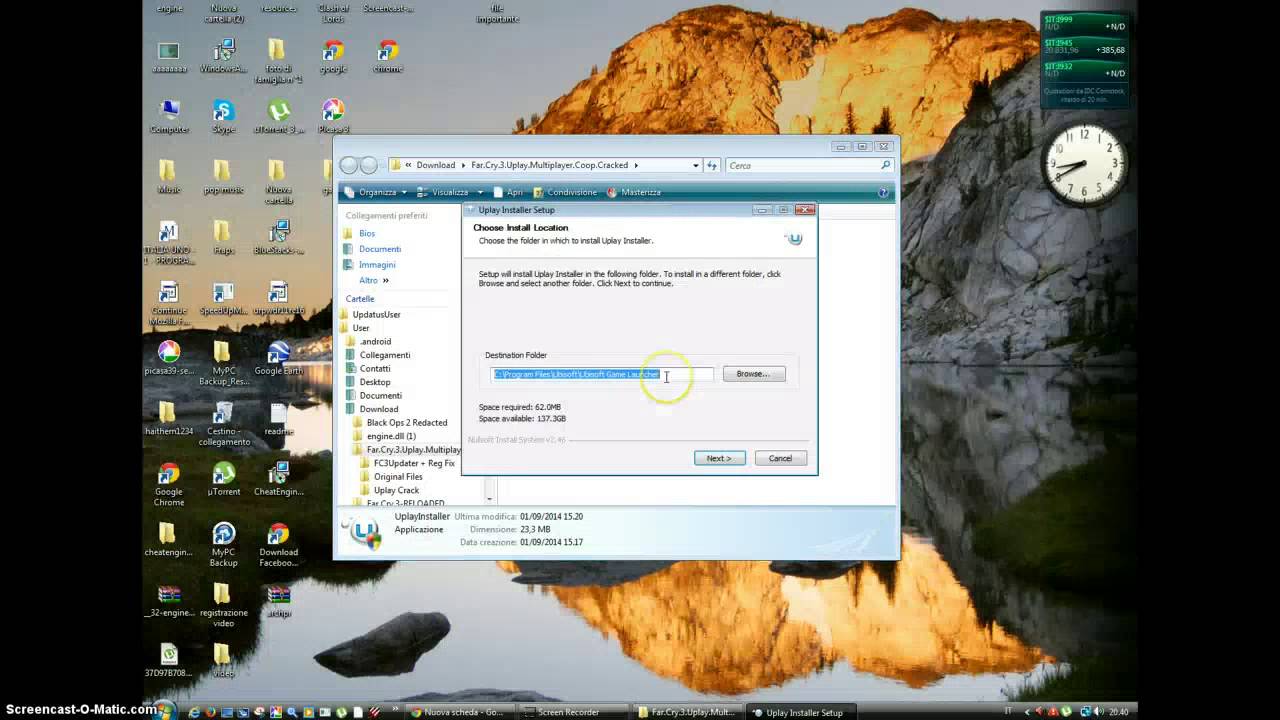
Task: Select Uplay Crack folder in tree
Action: coord(396,490)
